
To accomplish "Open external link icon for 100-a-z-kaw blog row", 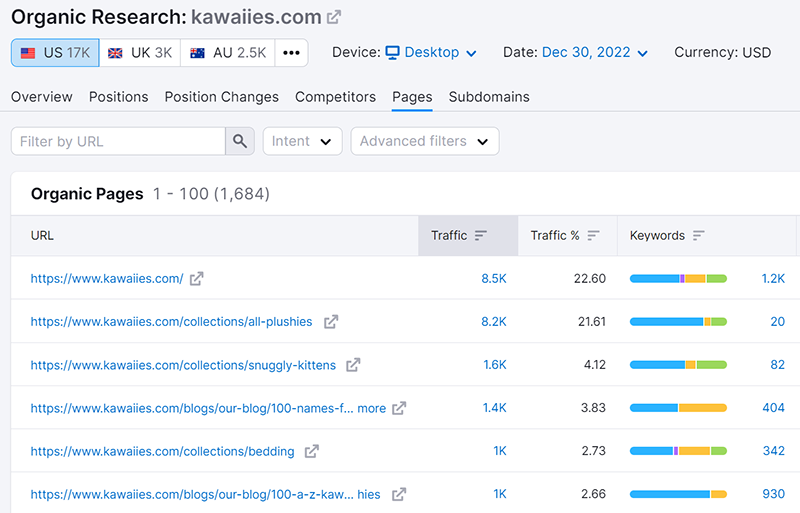I will [x=399, y=495].
